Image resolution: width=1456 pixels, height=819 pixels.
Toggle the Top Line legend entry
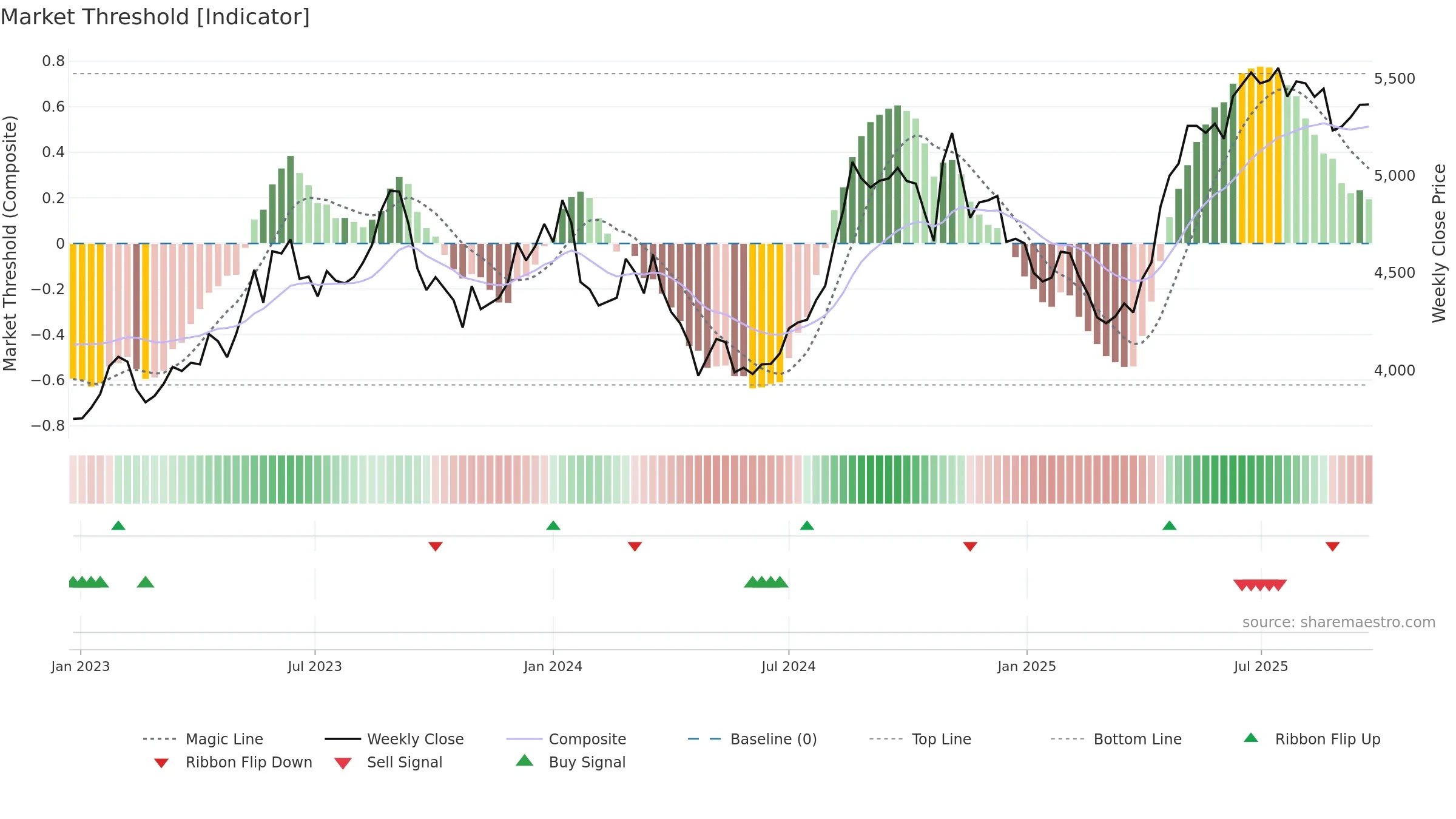coord(920,739)
